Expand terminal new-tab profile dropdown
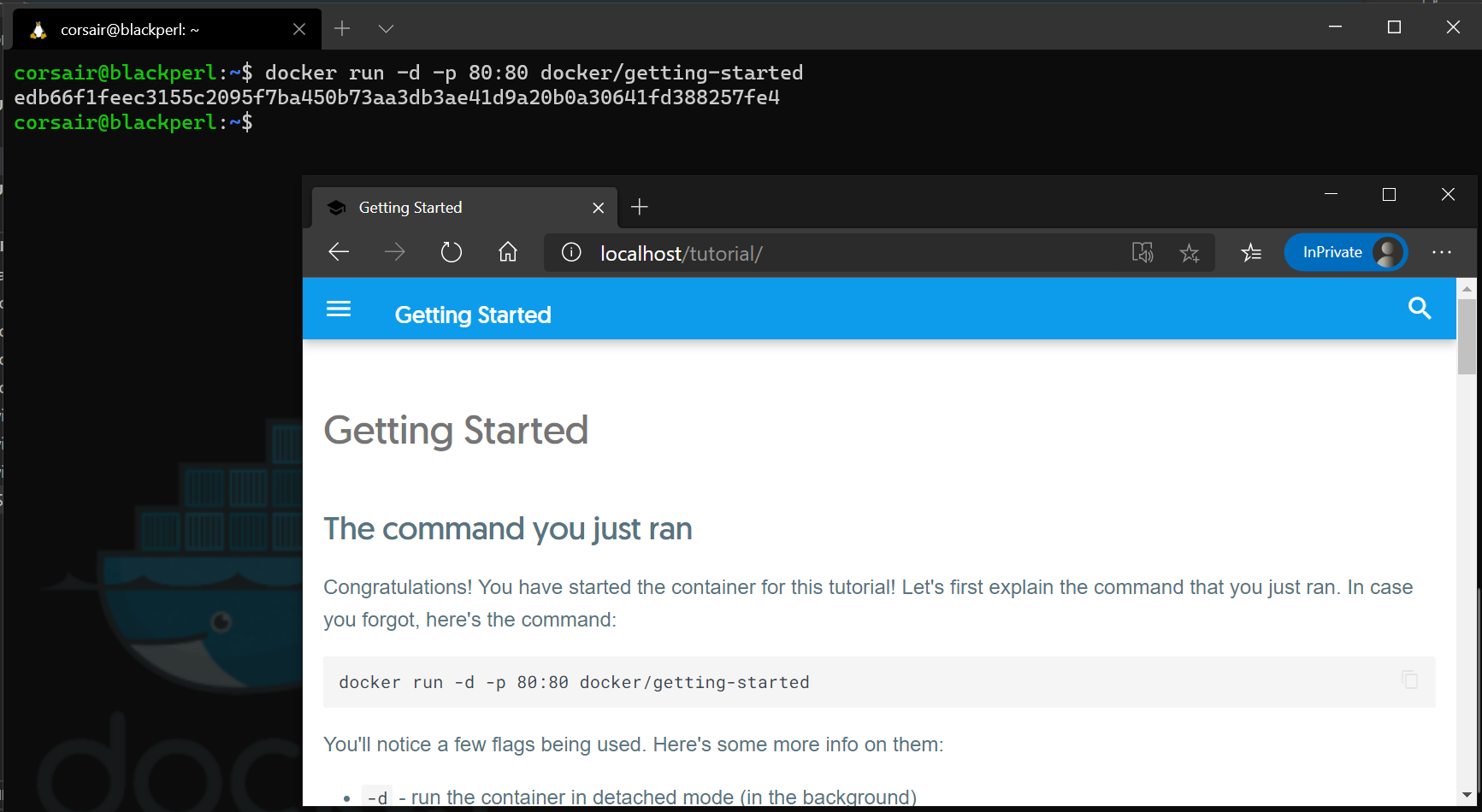Image resolution: width=1482 pixels, height=812 pixels. point(386,29)
